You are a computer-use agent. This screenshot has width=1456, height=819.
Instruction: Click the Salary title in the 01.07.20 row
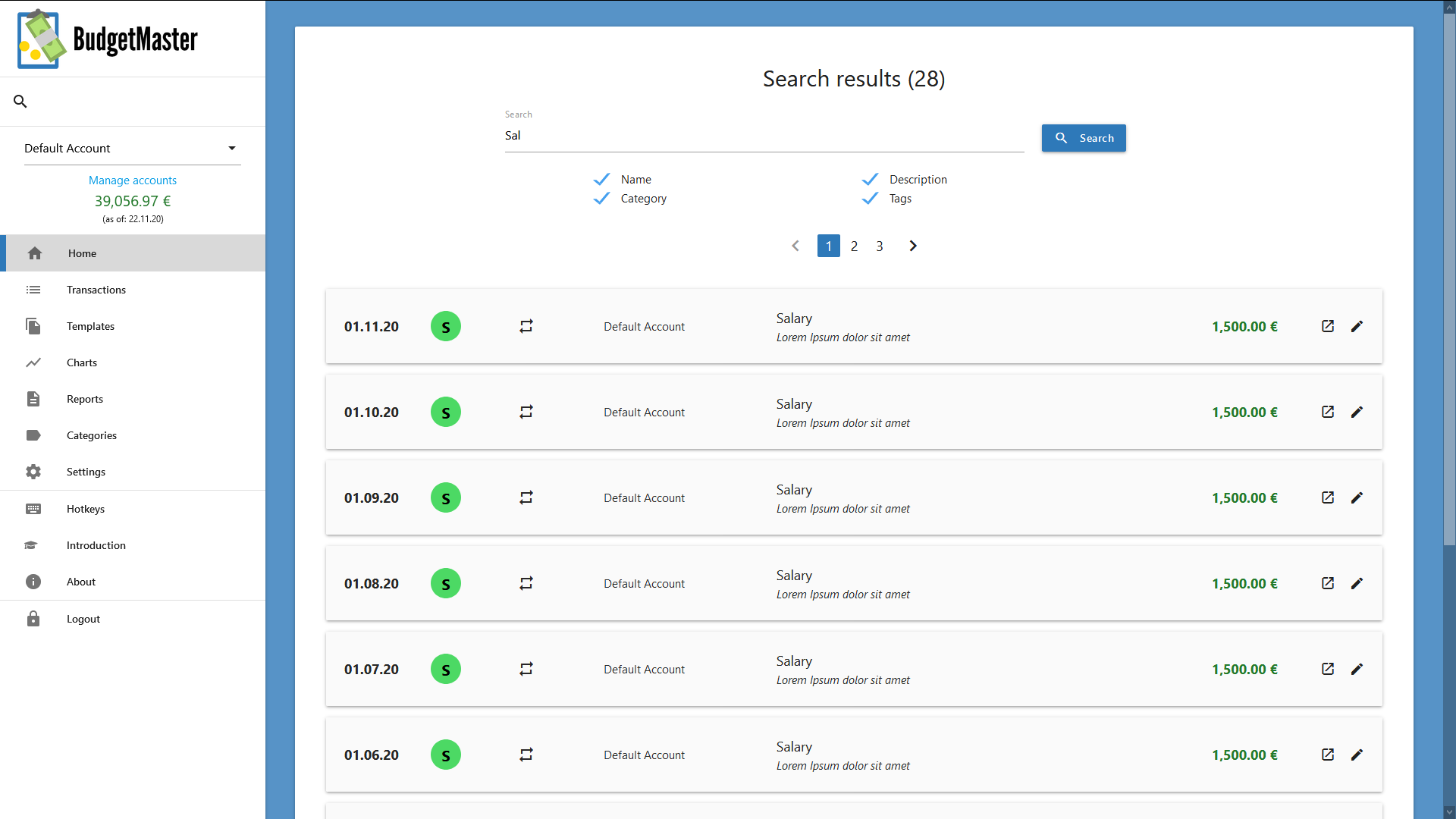[794, 661]
